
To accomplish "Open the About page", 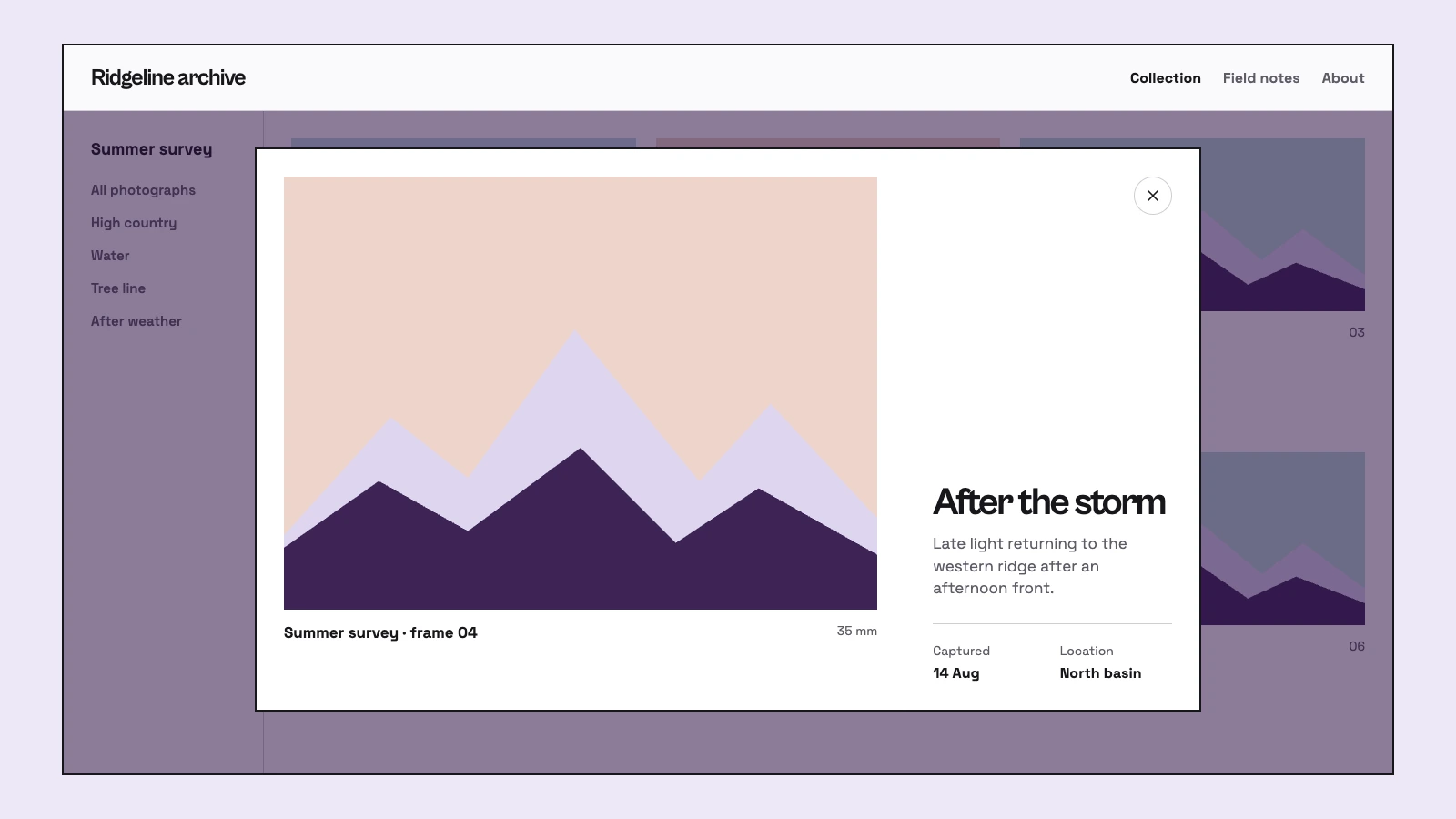I will (x=1343, y=78).
